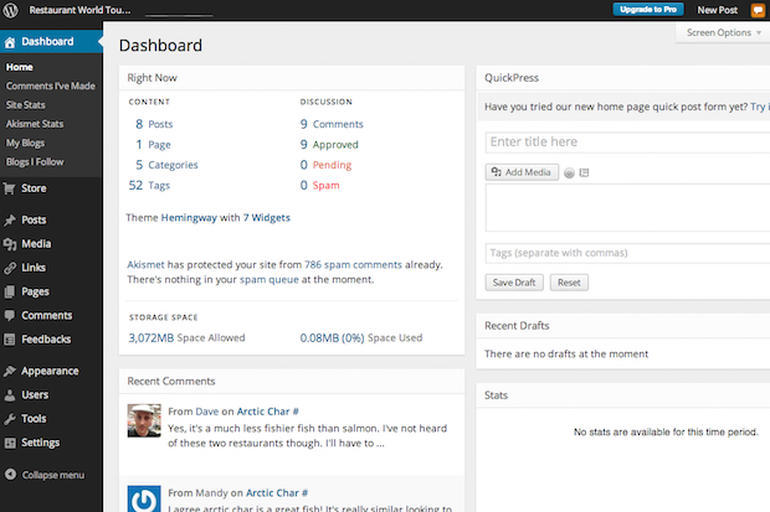Click New Post in the top bar
Viewport: 770px width, 512px height.
click(x=717, y=10)
